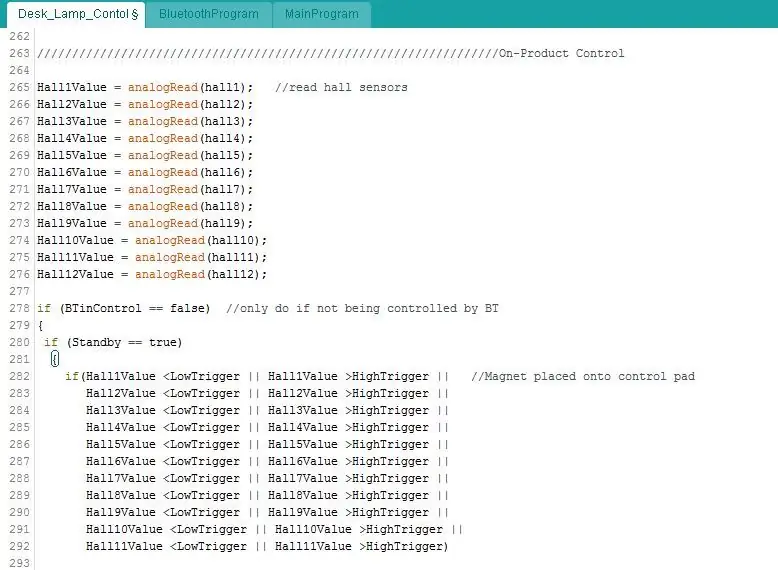Open the BluetoothProgram tab
This screenshot has height=570, width=778.
coord(208,14)
